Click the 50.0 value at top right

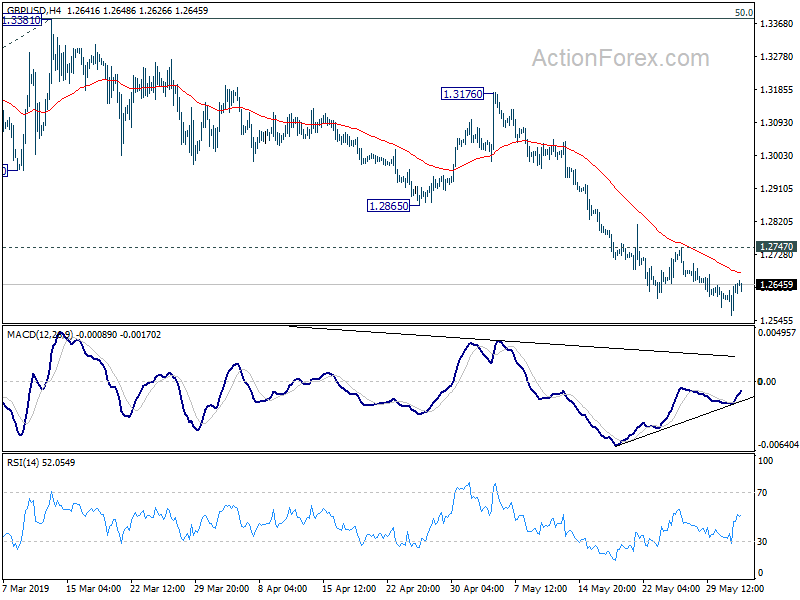pos(744,13)
